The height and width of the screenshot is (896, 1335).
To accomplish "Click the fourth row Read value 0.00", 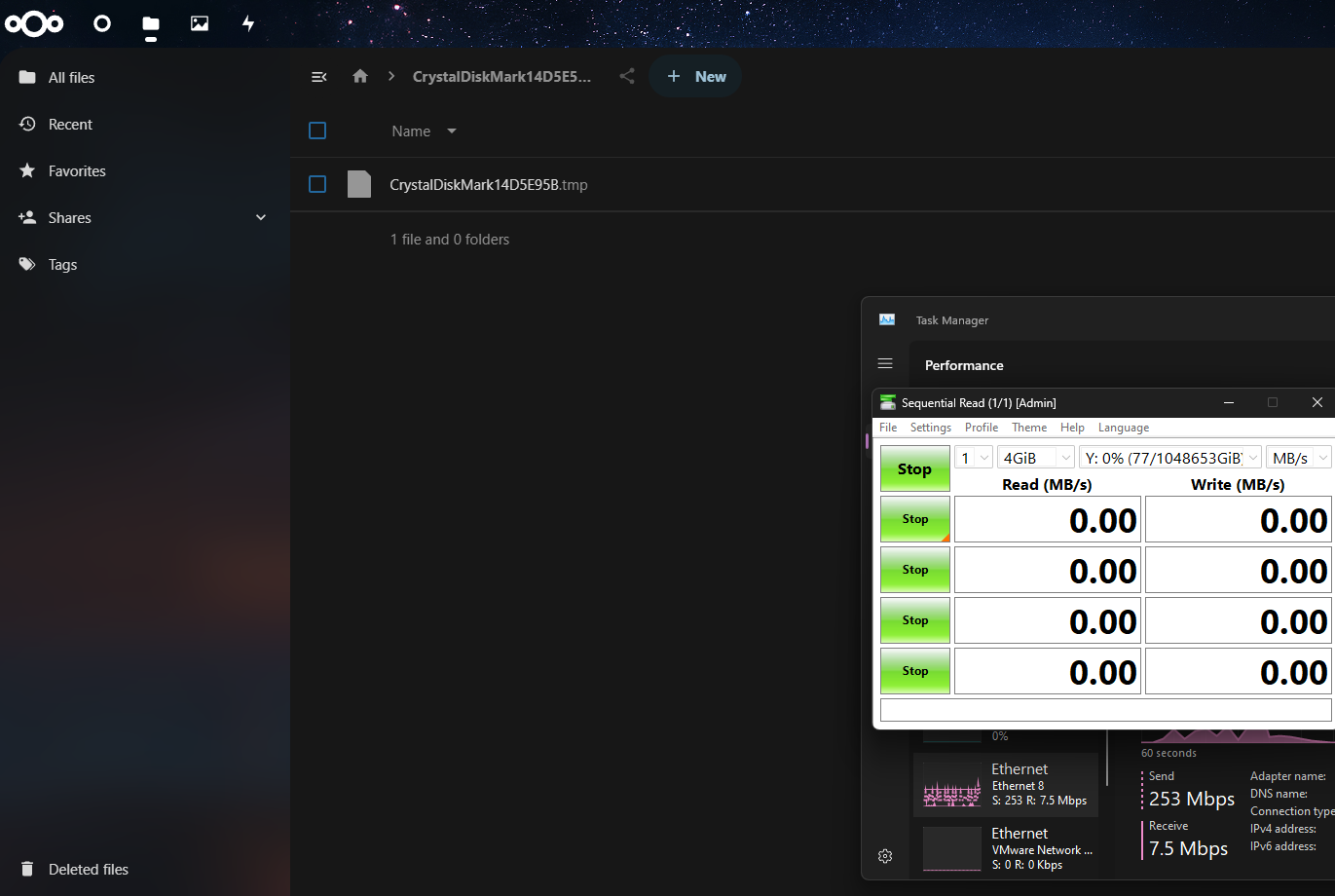I will tap(1048, 671).
